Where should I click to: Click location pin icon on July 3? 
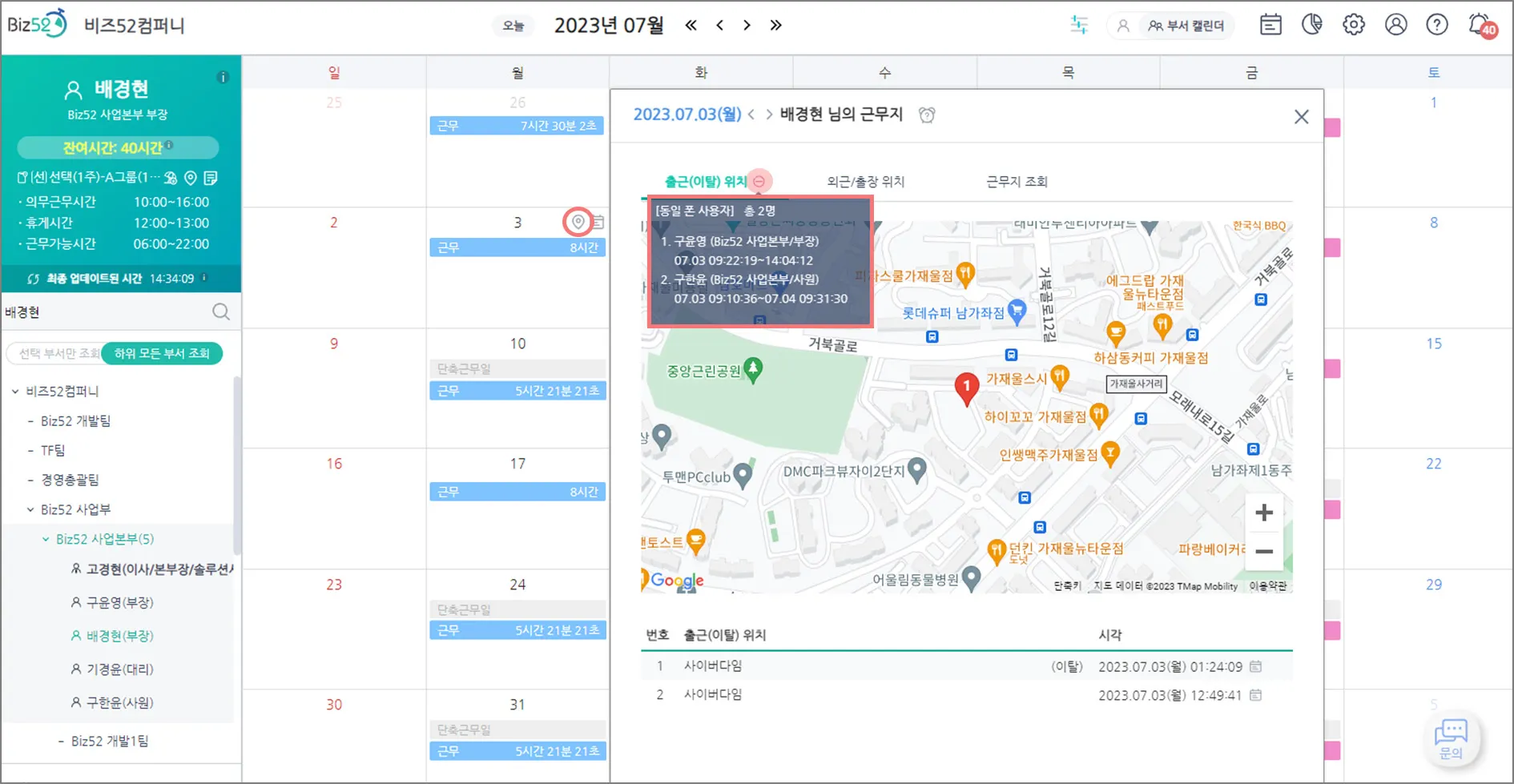[578, 222]
